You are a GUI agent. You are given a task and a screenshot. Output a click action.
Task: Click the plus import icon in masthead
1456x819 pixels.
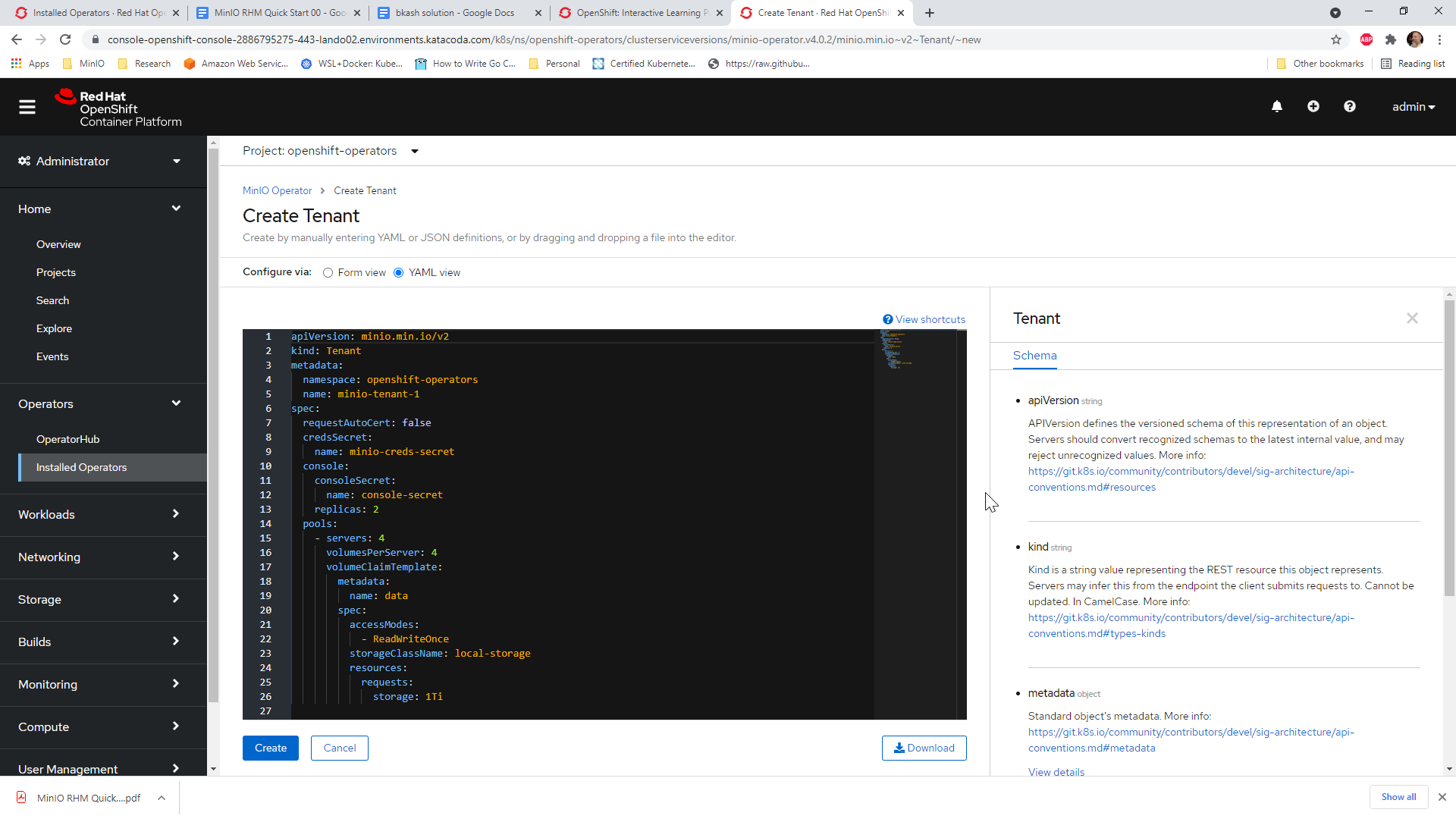(1313, 107)
